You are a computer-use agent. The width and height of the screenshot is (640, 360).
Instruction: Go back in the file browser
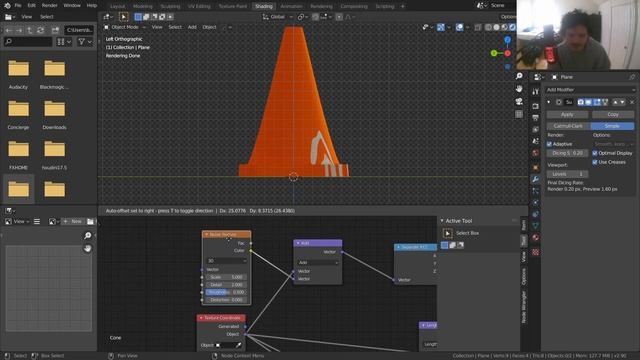(9, 30)
